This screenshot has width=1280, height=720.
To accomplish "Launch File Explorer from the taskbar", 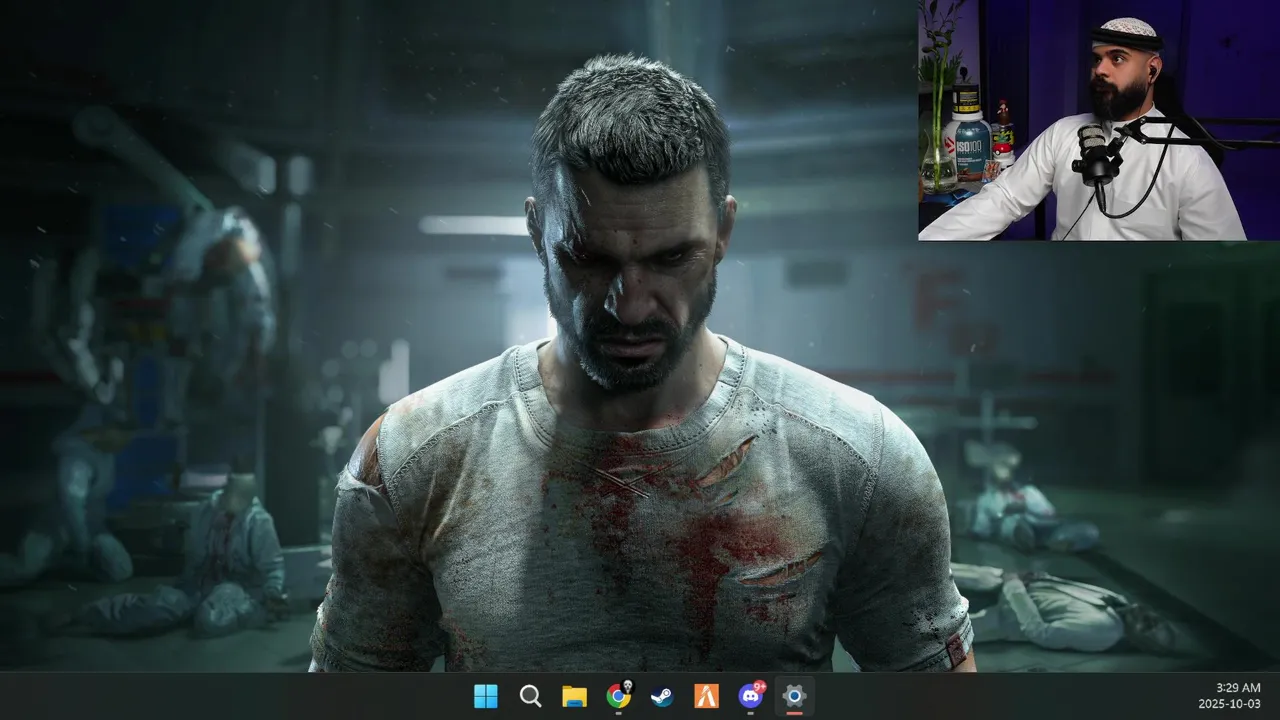I will click(574, 696).
